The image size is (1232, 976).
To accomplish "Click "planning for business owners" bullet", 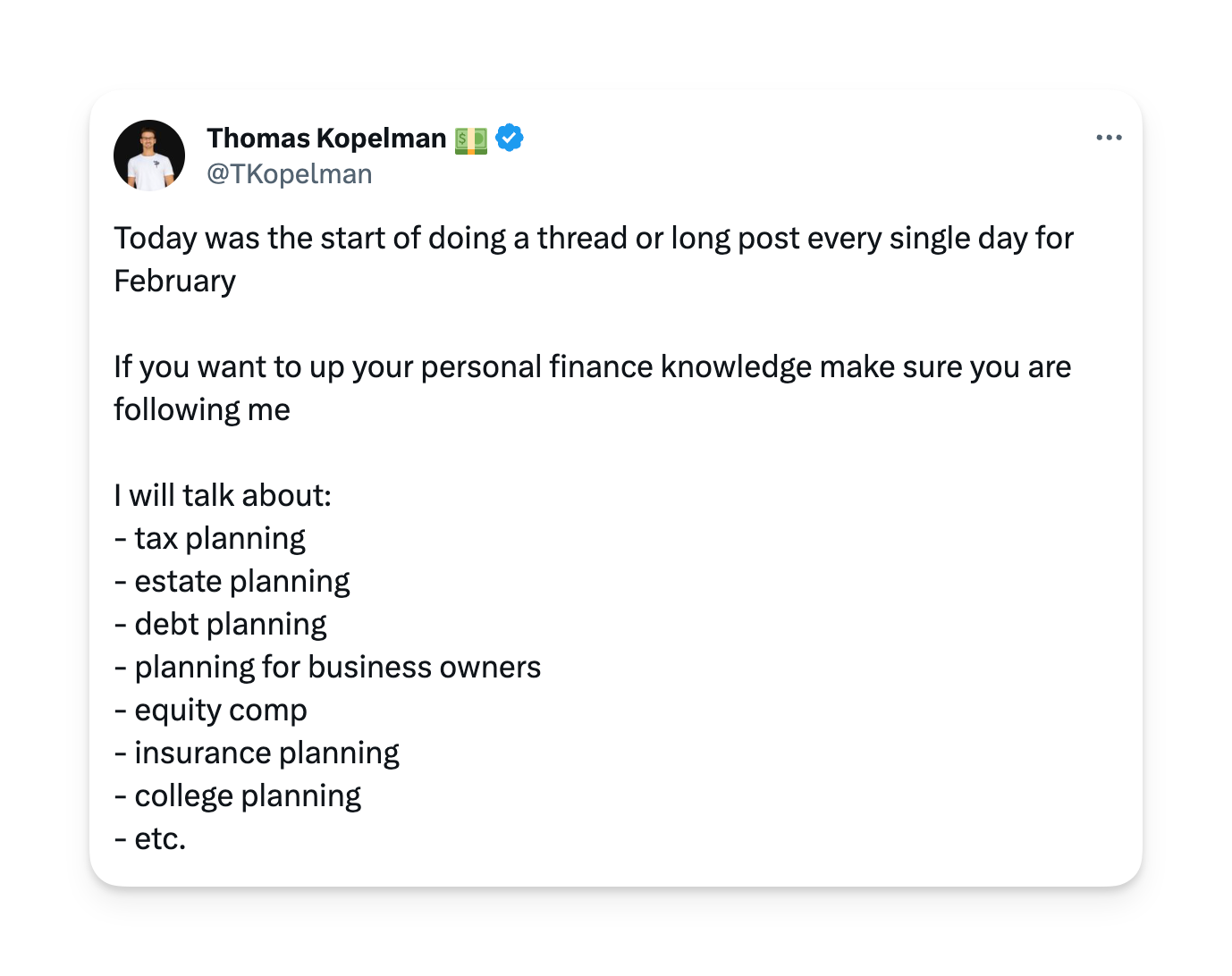I will point(328,668).
